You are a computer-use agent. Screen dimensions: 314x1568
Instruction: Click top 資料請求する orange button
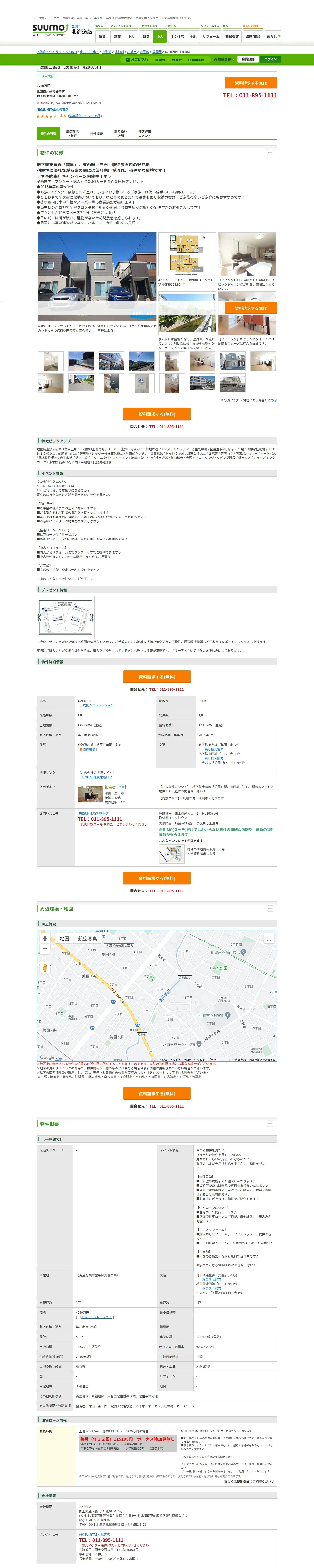(251, 83)
